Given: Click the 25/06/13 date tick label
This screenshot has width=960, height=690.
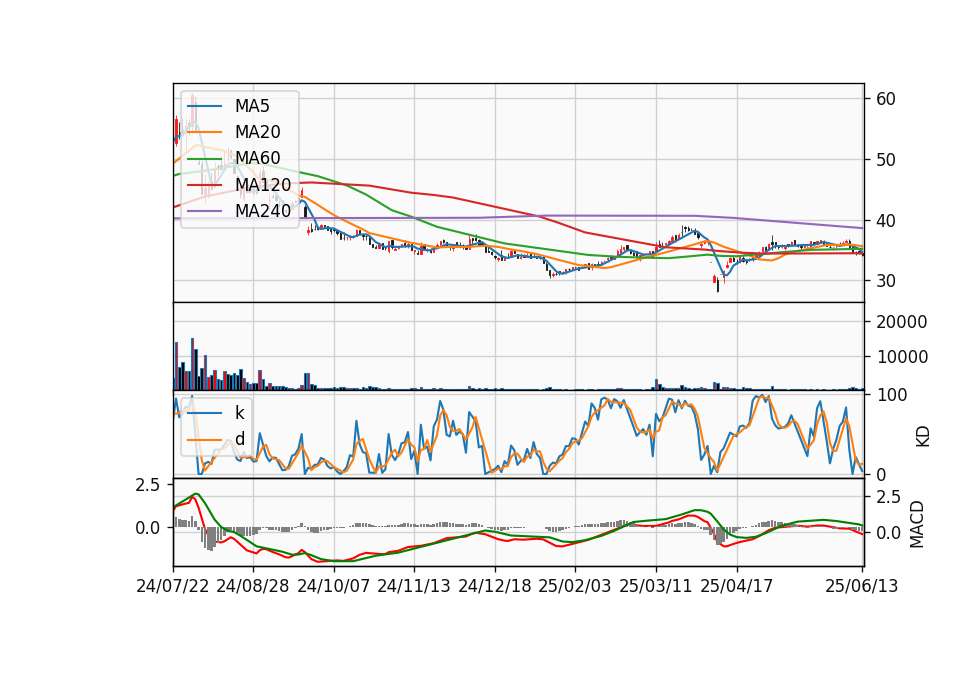Looking at the screenshot, I should click(861, 586).
